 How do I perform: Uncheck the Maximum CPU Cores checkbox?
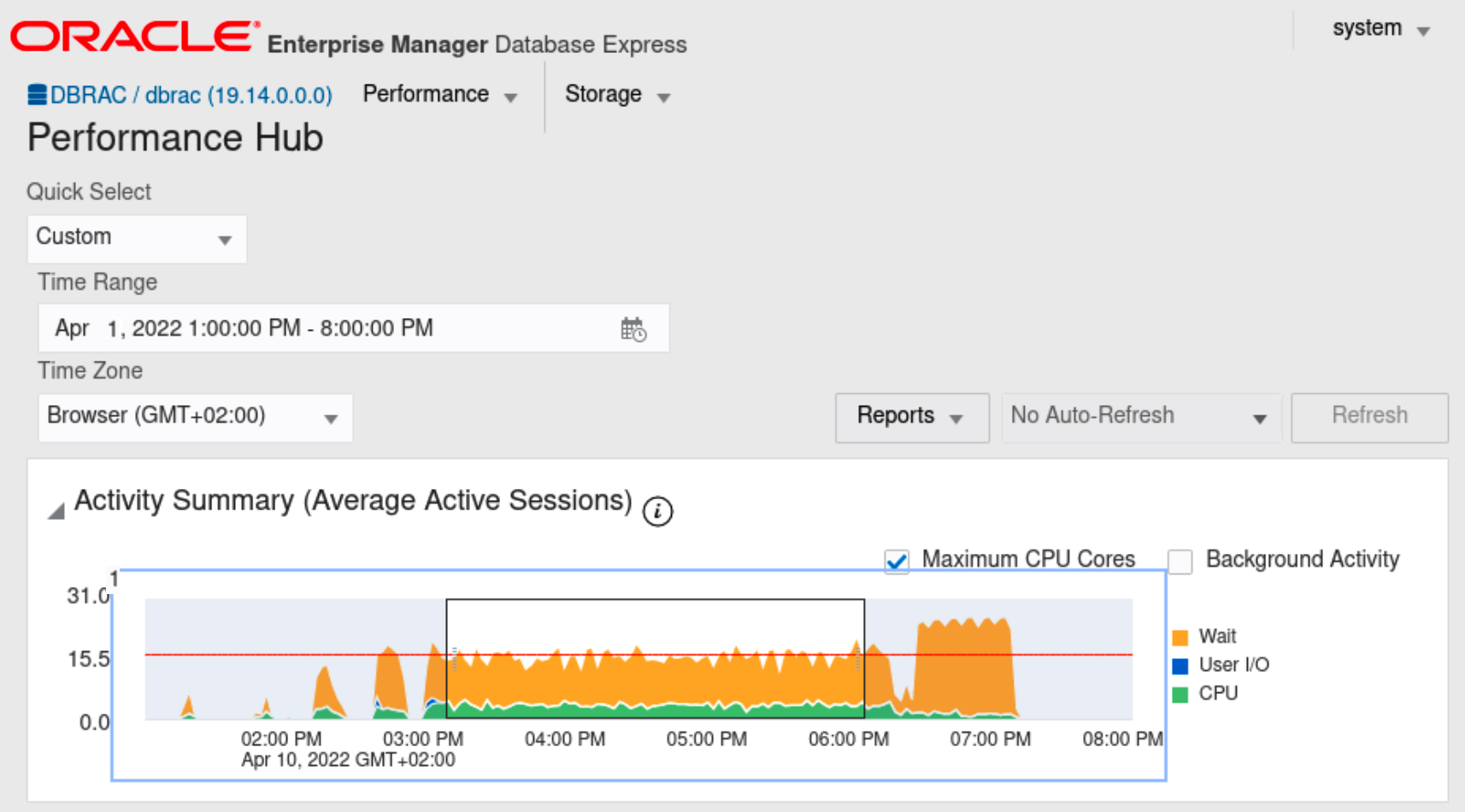(x=897, y=561)
